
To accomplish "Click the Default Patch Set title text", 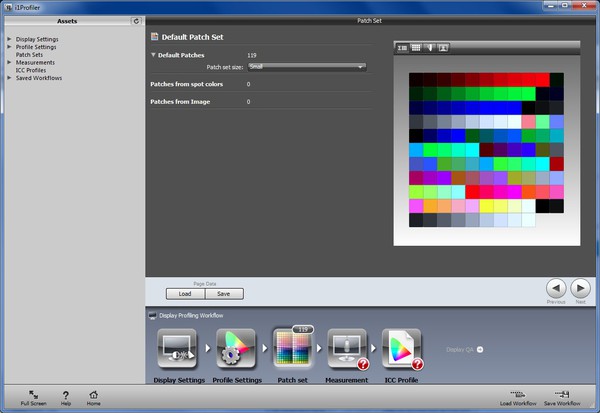I will click(192, 37).
